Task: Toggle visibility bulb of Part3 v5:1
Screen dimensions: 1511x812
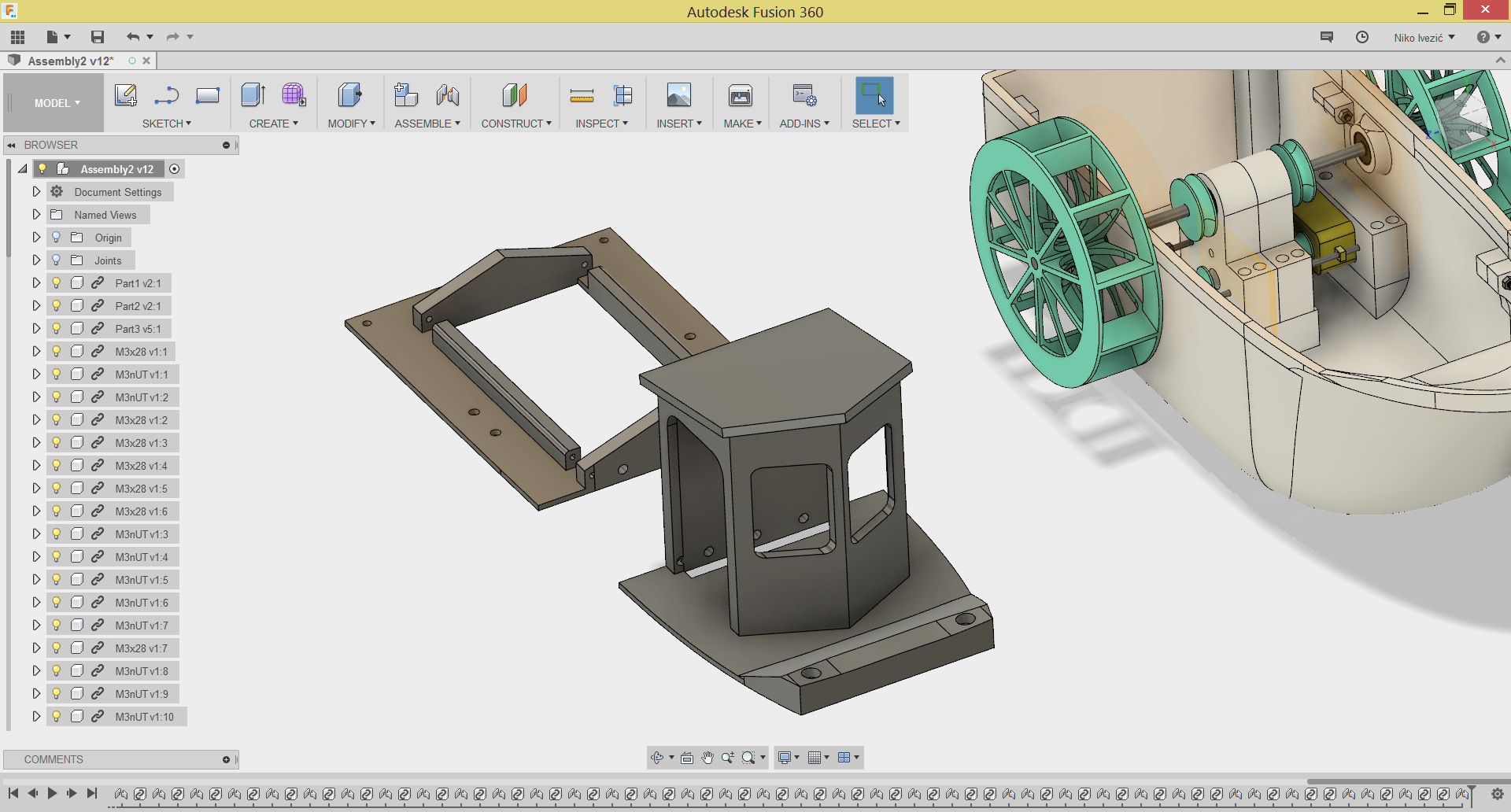Action: [57, 328]
